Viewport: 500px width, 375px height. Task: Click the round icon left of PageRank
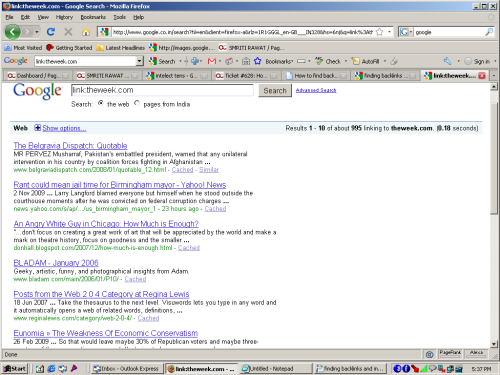tap(430, 354)
